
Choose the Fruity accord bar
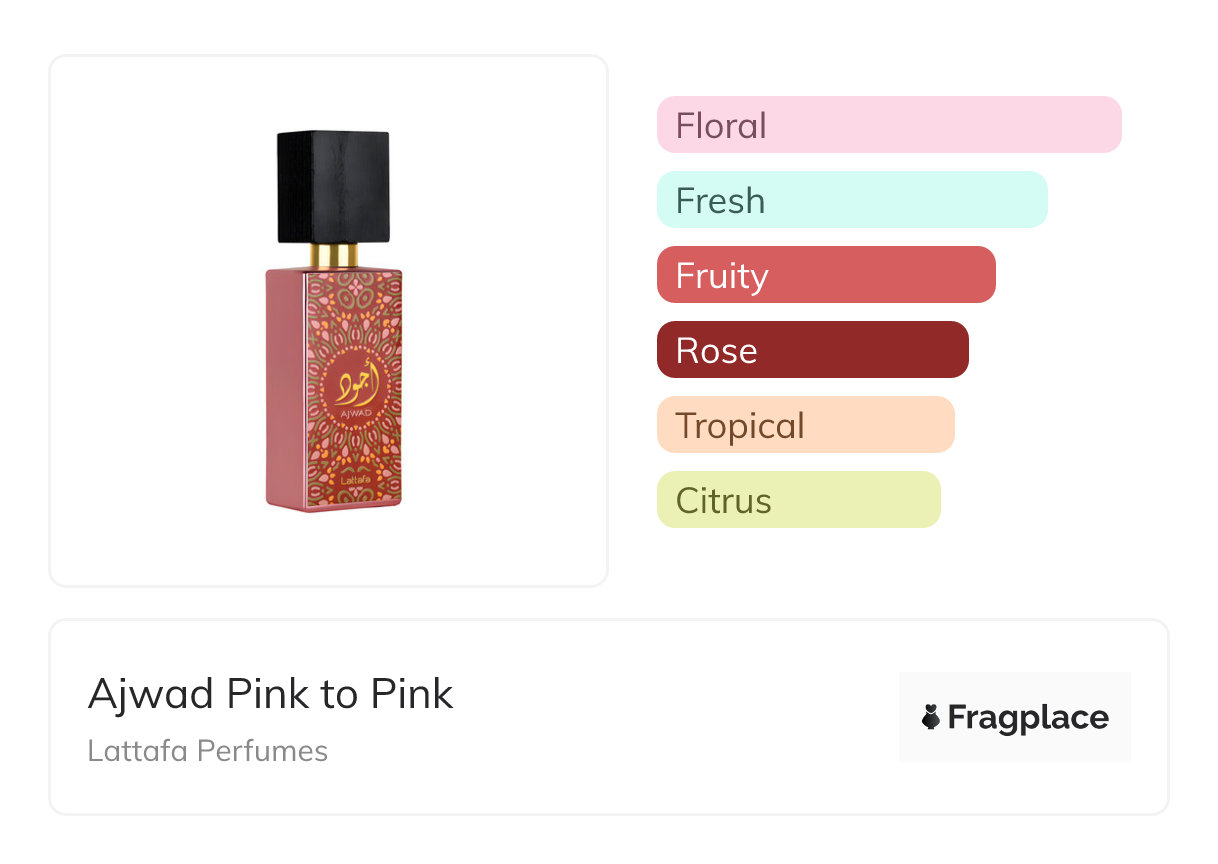825,275
